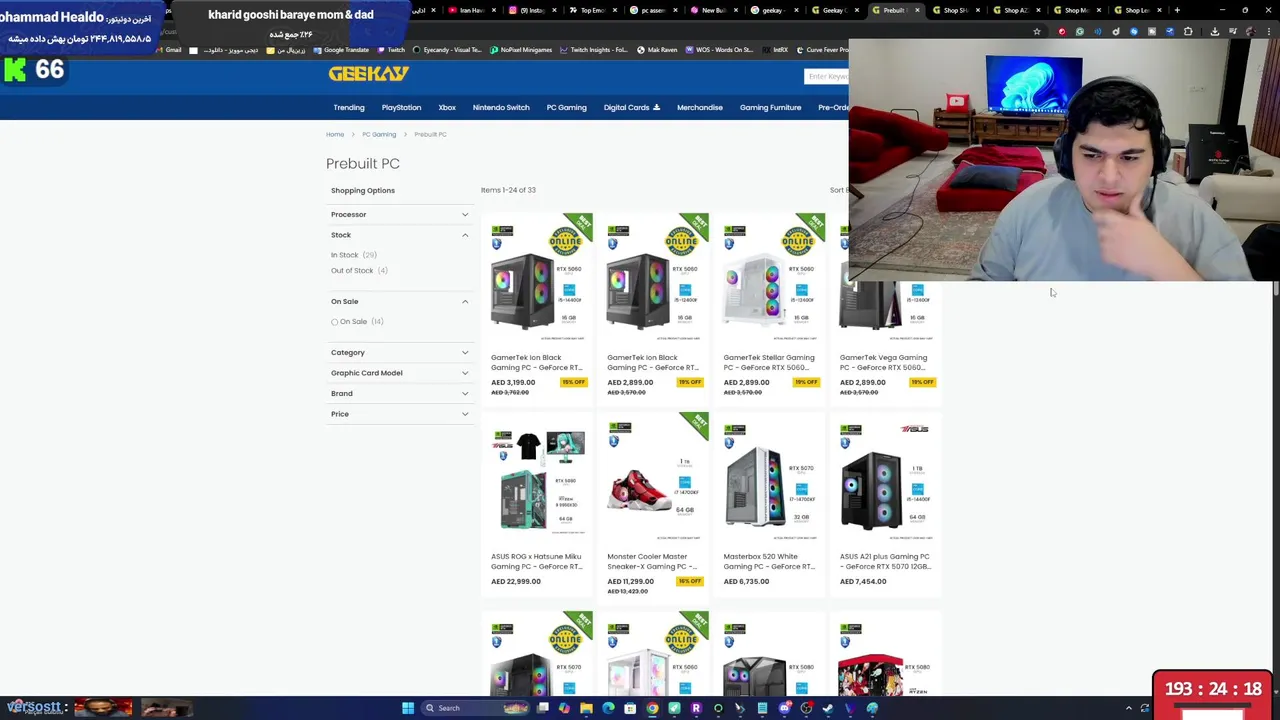This screenshot has height=720, width=1280.
Task: Open Chrome extensions puzzle icon
Action: point(1188,31)
